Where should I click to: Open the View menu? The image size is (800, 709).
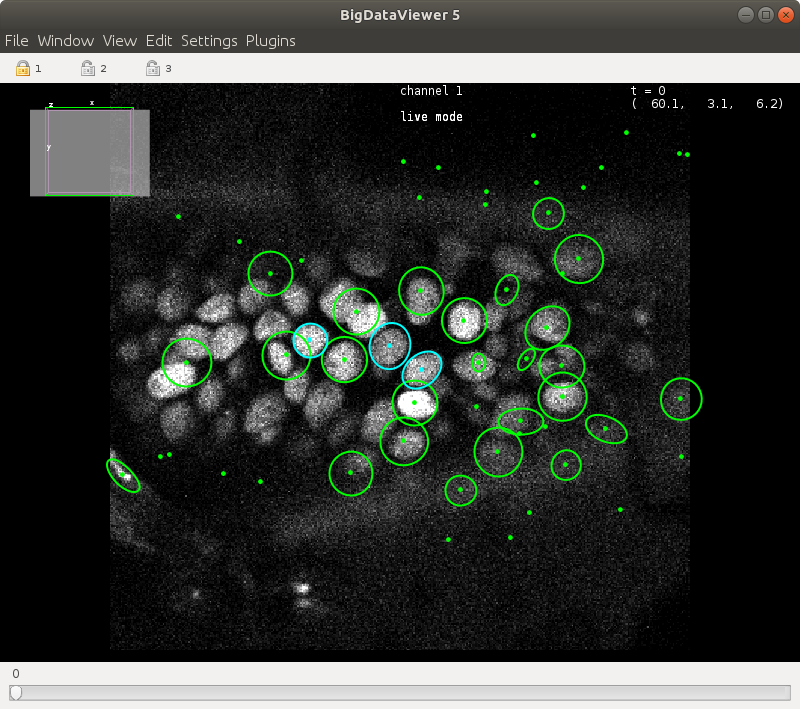120,41
